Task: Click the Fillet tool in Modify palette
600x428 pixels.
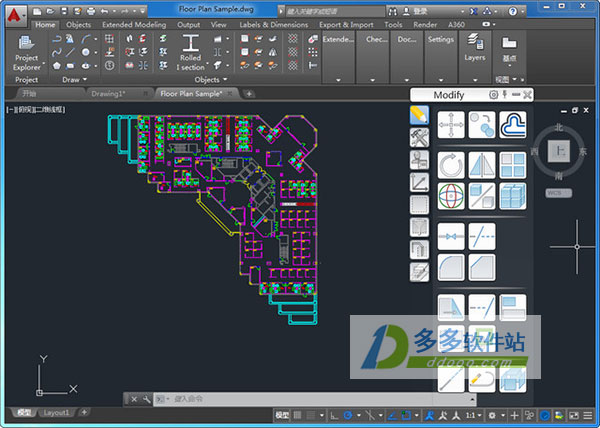Action: [451, 267]
